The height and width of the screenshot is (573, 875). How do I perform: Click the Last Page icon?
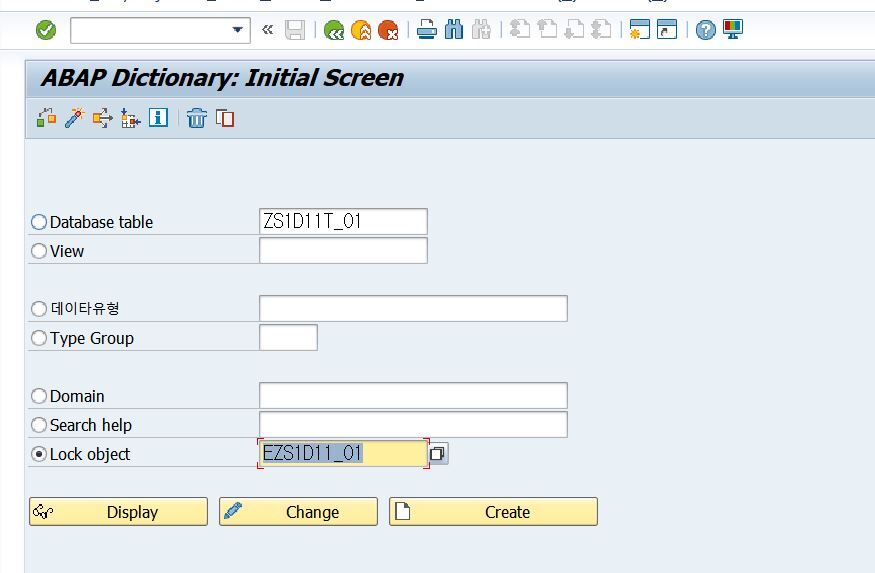(601, 30)
